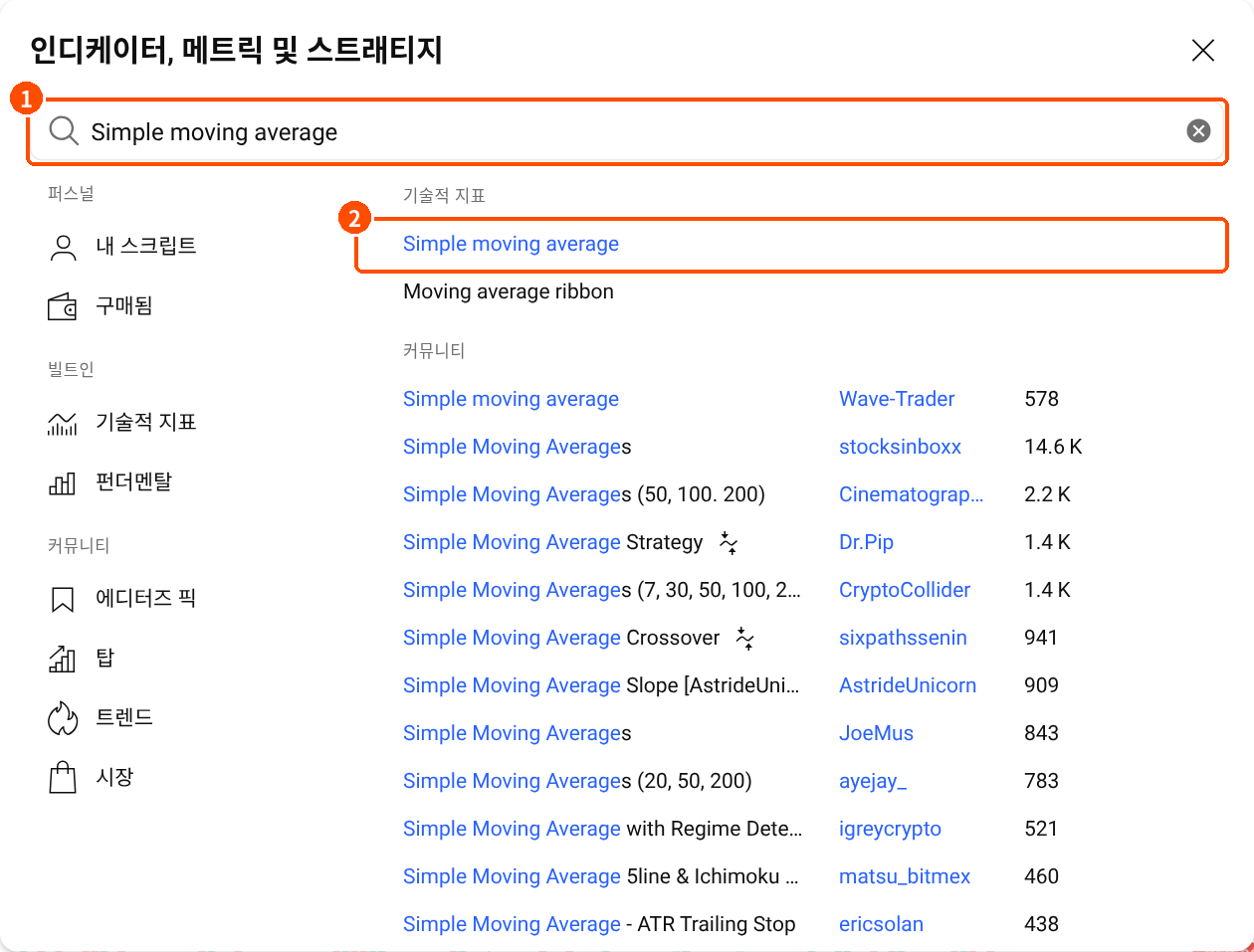Screen dimensions: 1254x952
Task: Select Simple Moving Average - ATR Trailing Stop
Action: point(599,924)
